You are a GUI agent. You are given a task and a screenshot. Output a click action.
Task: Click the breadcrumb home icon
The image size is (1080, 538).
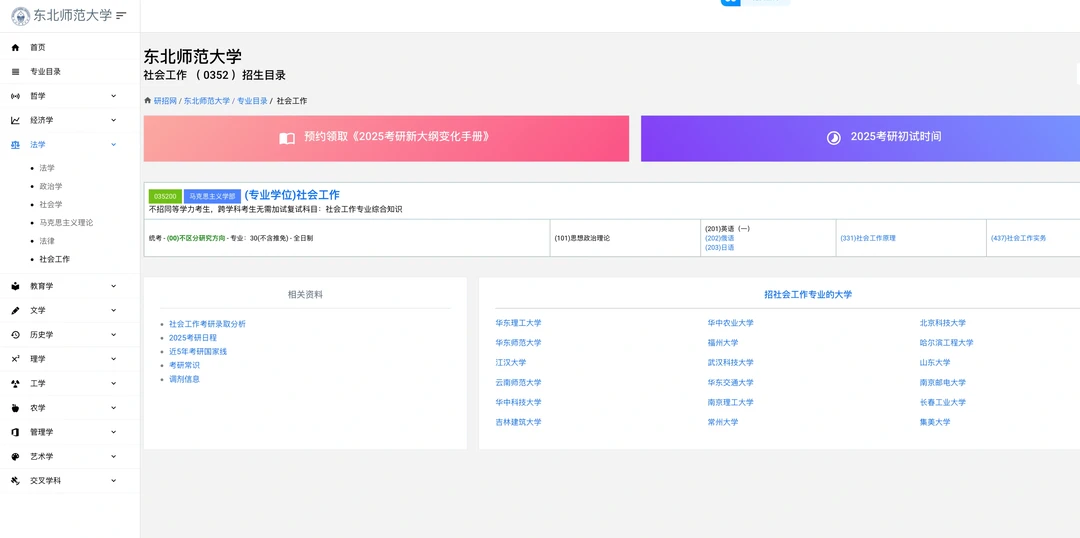(x=147, y=101)
